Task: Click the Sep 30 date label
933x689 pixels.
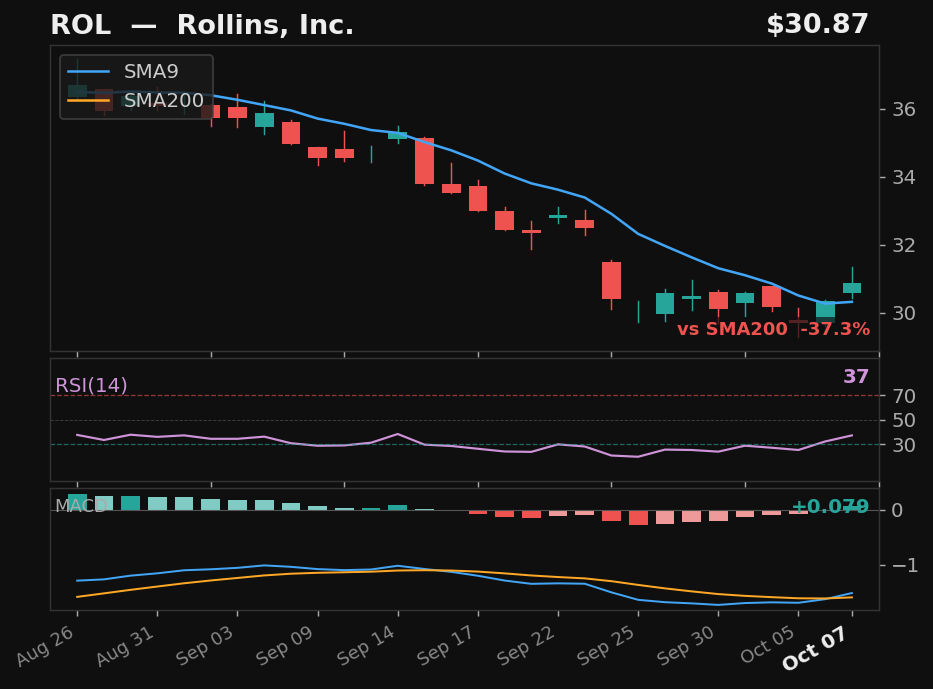Action: [x=686, y=646]
